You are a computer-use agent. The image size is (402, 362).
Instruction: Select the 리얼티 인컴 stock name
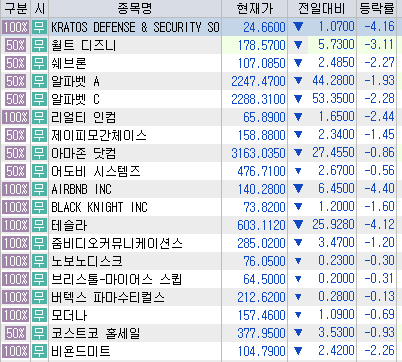tap(84, 117)
